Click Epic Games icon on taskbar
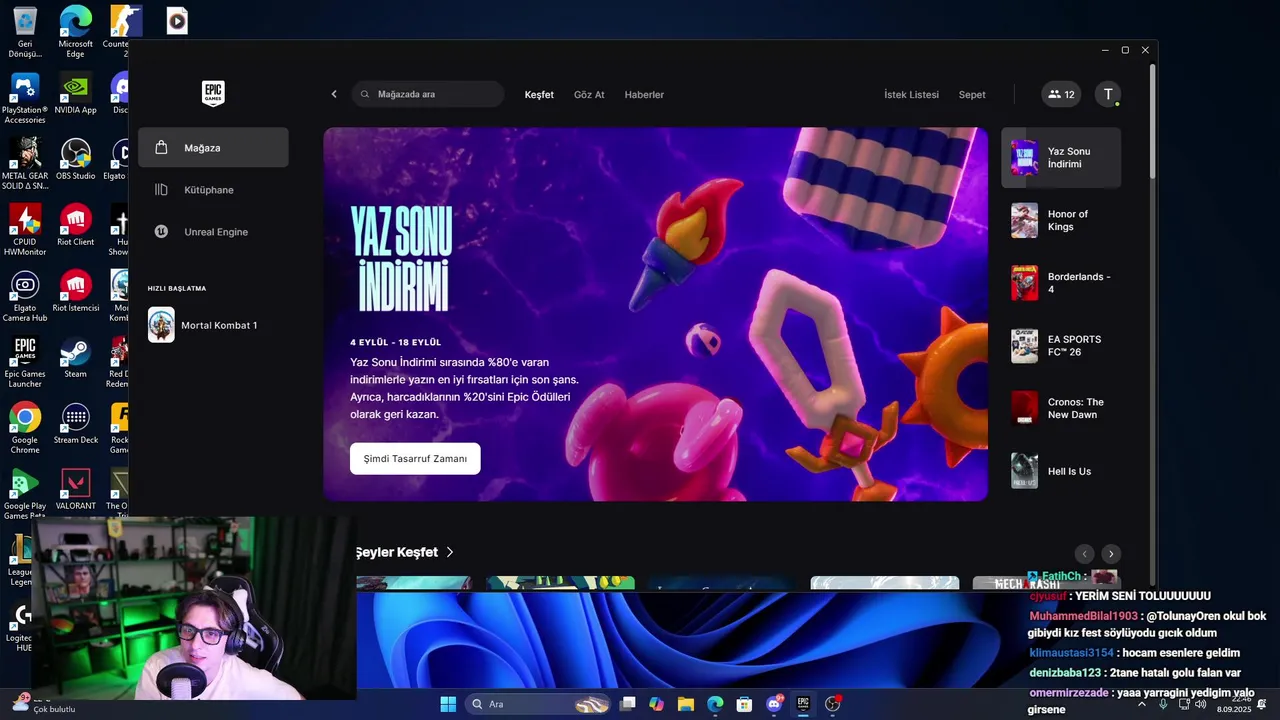1280x720 pixels. click(x=803, y=704)
